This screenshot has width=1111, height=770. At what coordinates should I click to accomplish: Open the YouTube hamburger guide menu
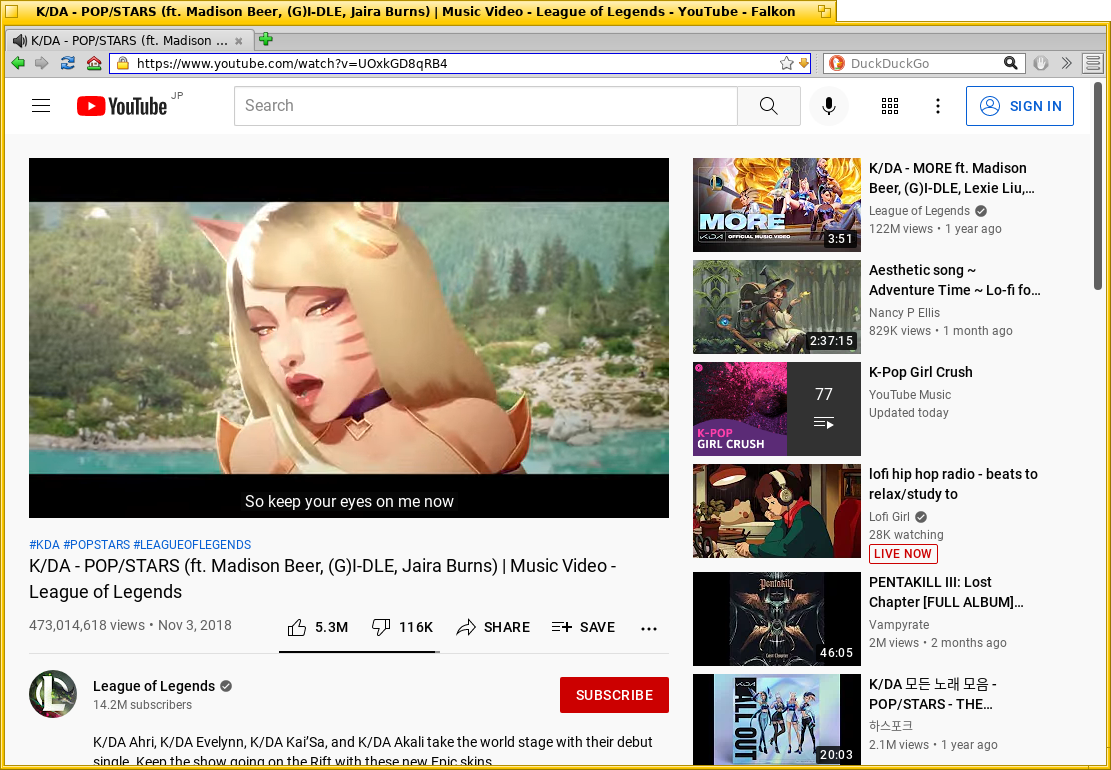41,106
